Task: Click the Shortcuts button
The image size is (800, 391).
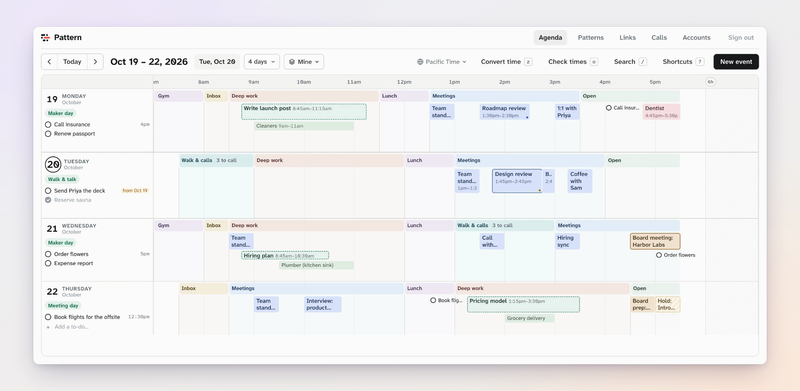Action: (x=683, y=62)
